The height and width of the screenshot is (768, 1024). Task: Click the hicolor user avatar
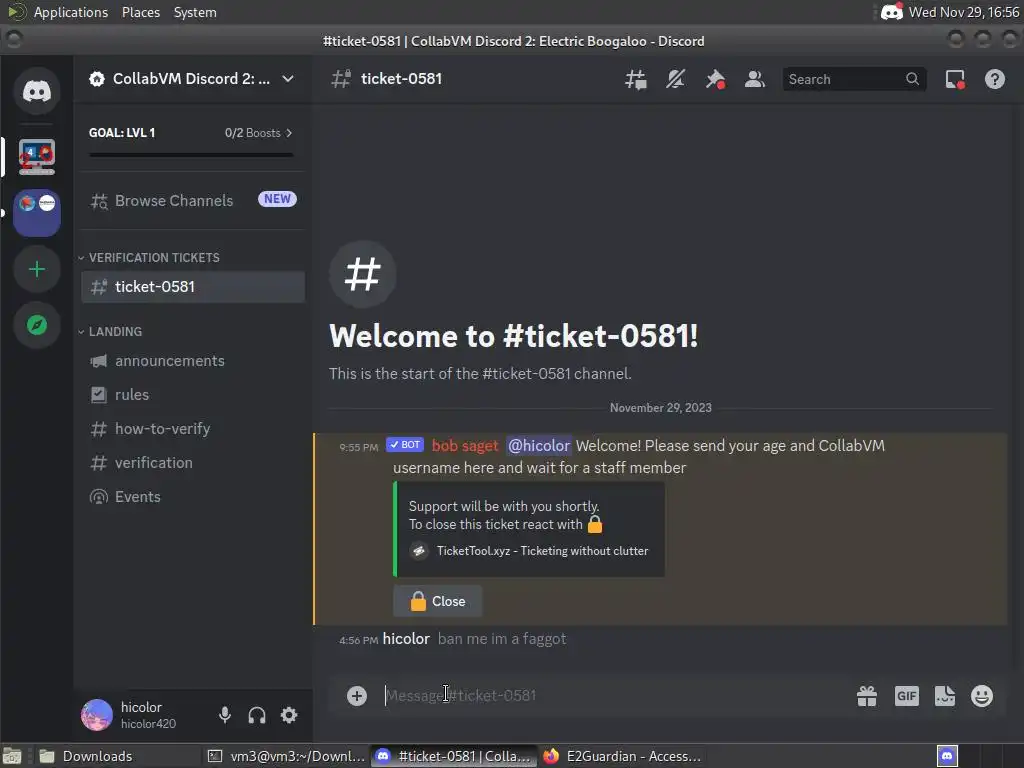[97, 714]
